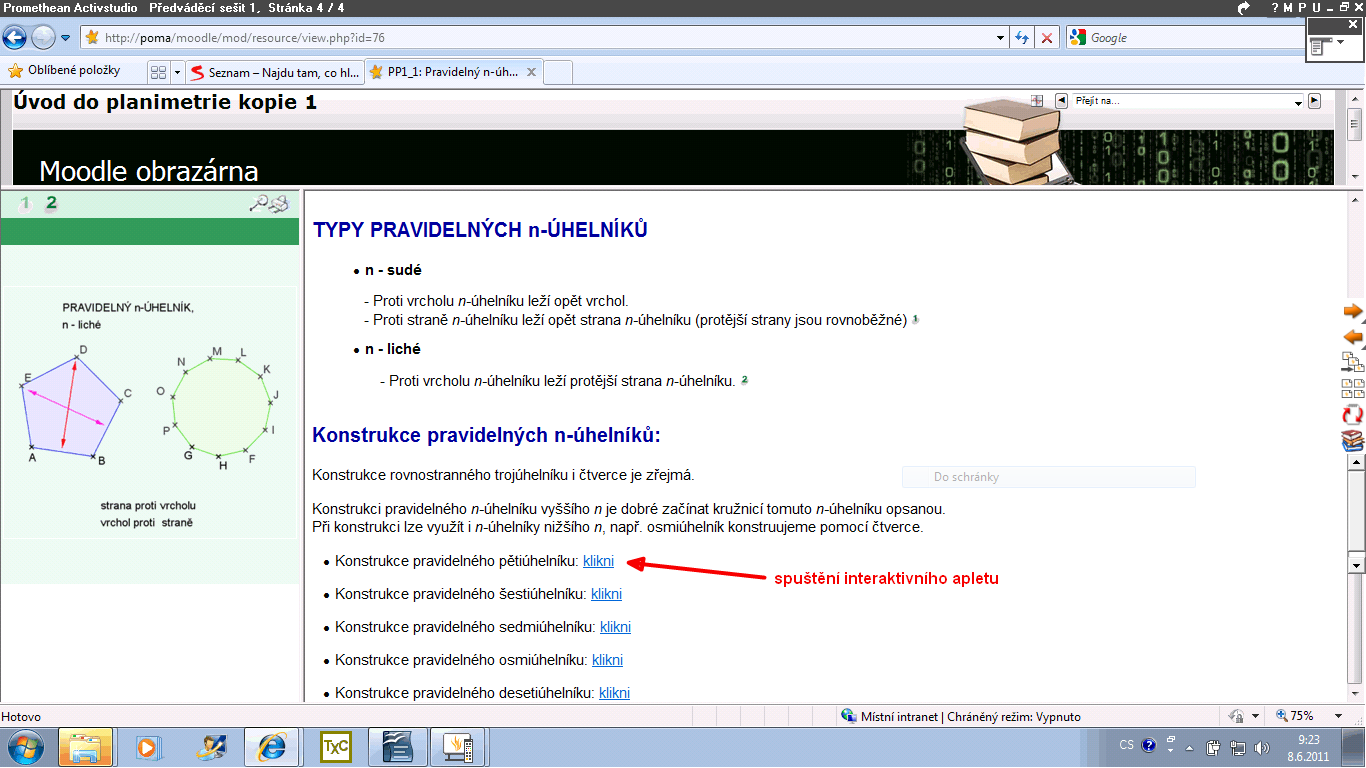Close the PP1_1 tab

tap(531, 72)
